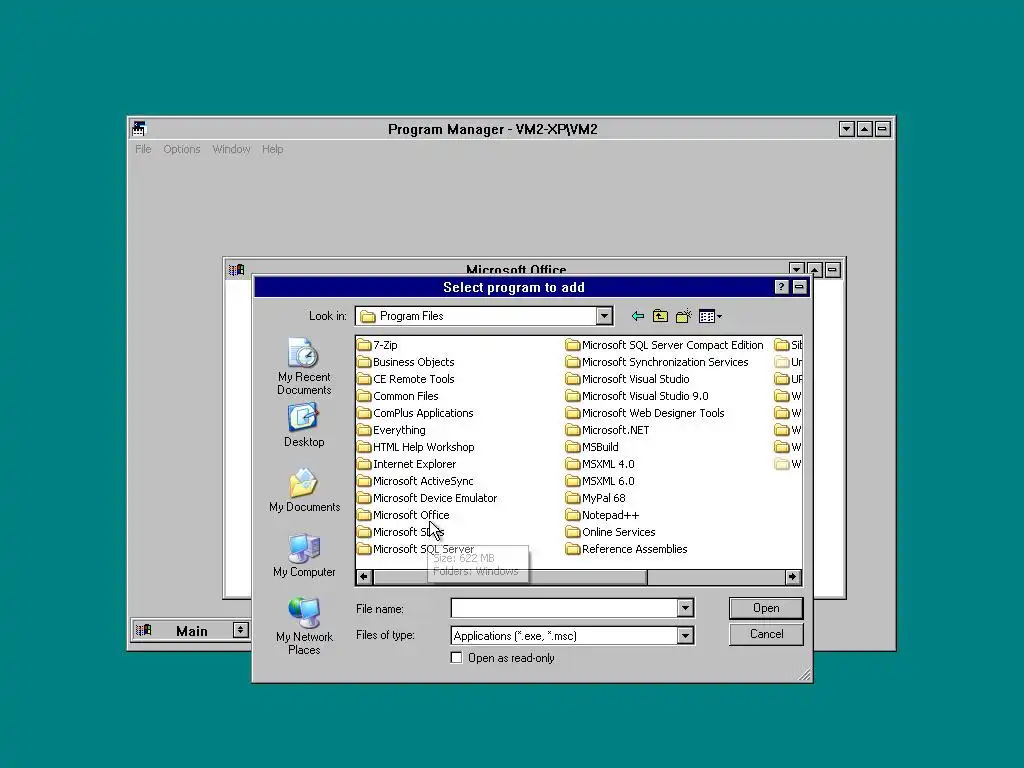Select the Microsoft Office folder
This screenshot has height=768, width=1024.
click(x=404, y=515)
